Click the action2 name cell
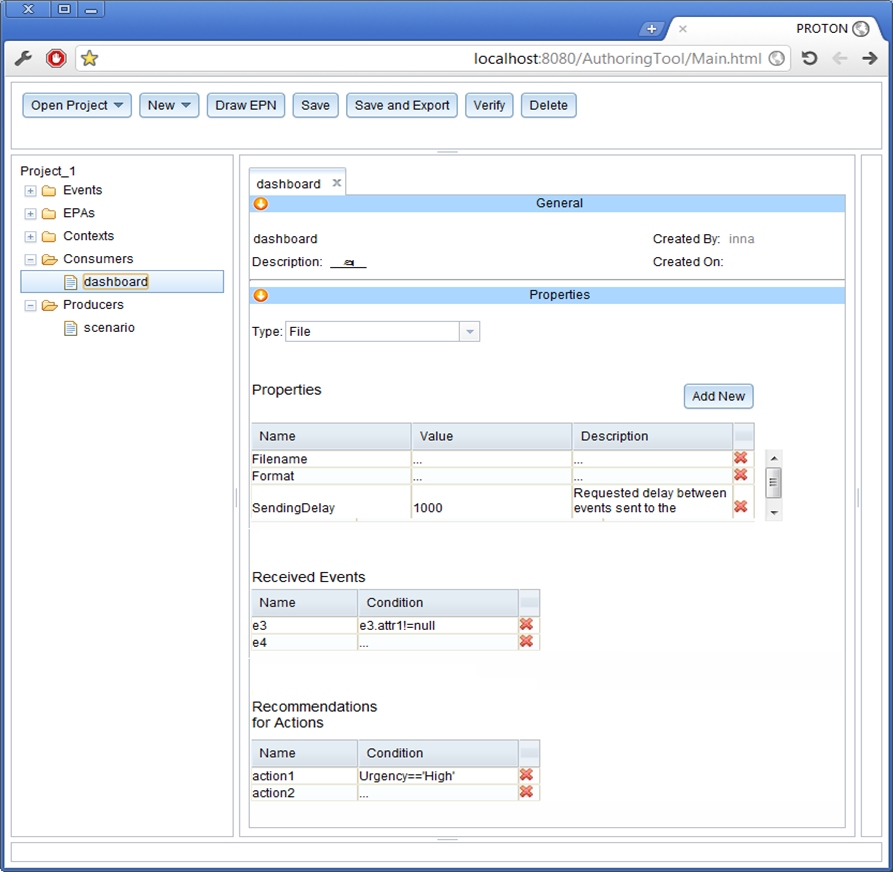The height and width of the screenshot is (872, 893). pyautogui.click(x=304, y=793)
